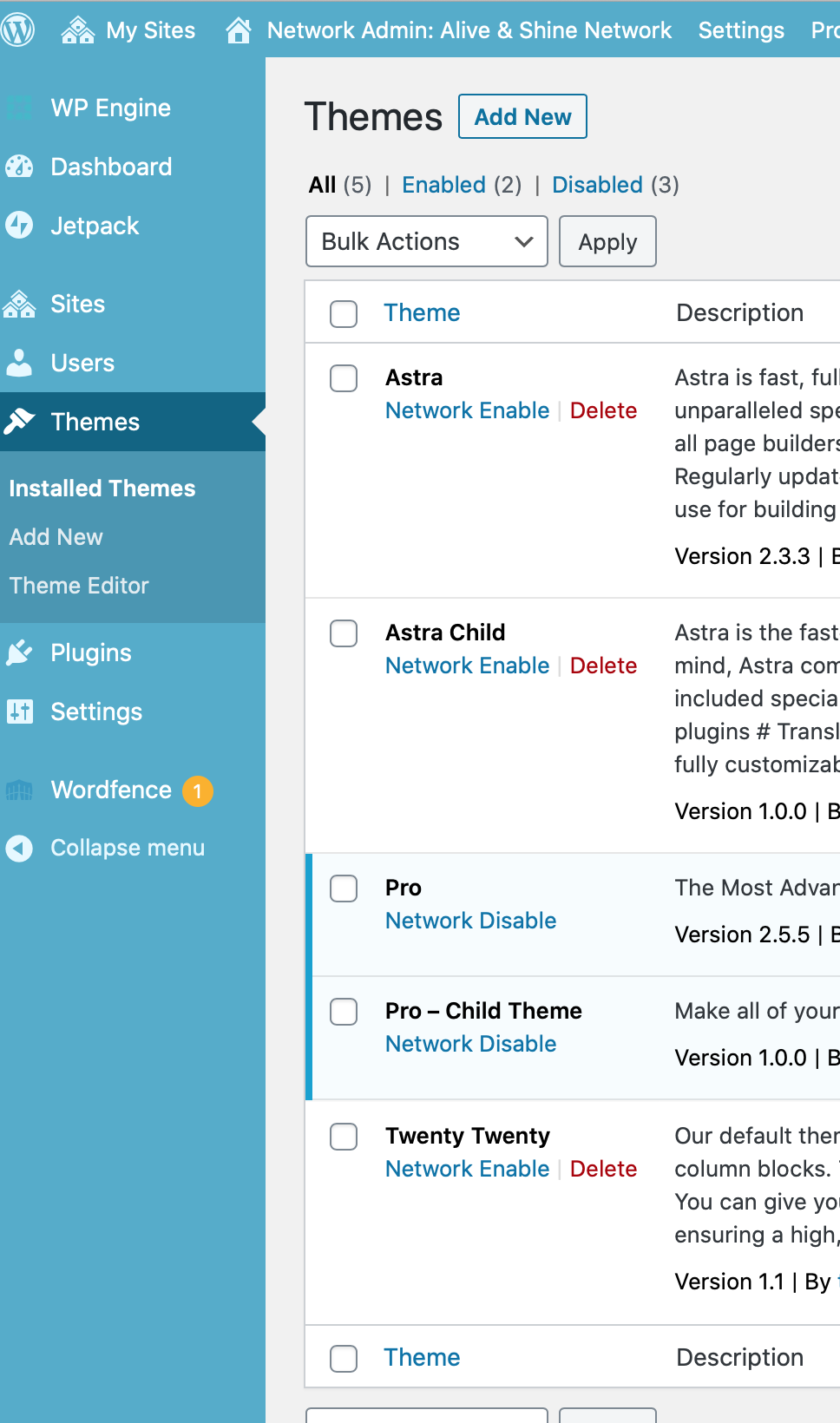Delete the Astra Child theme
Screen dimensions: 840x1423
click(x=603, y=666)
